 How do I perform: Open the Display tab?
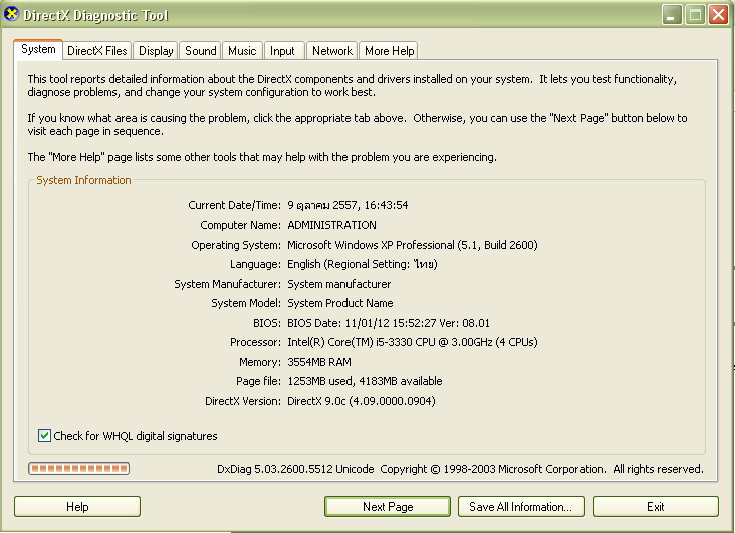click(x=156, y=51)
